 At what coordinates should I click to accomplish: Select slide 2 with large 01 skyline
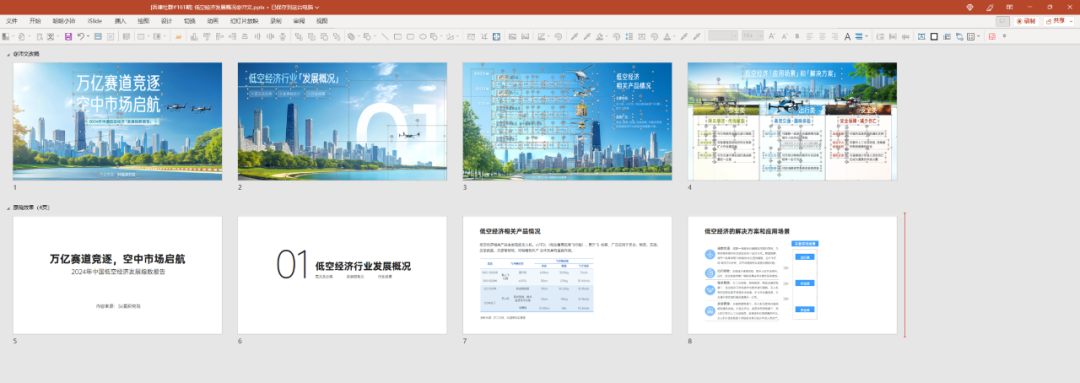[342, 121]
